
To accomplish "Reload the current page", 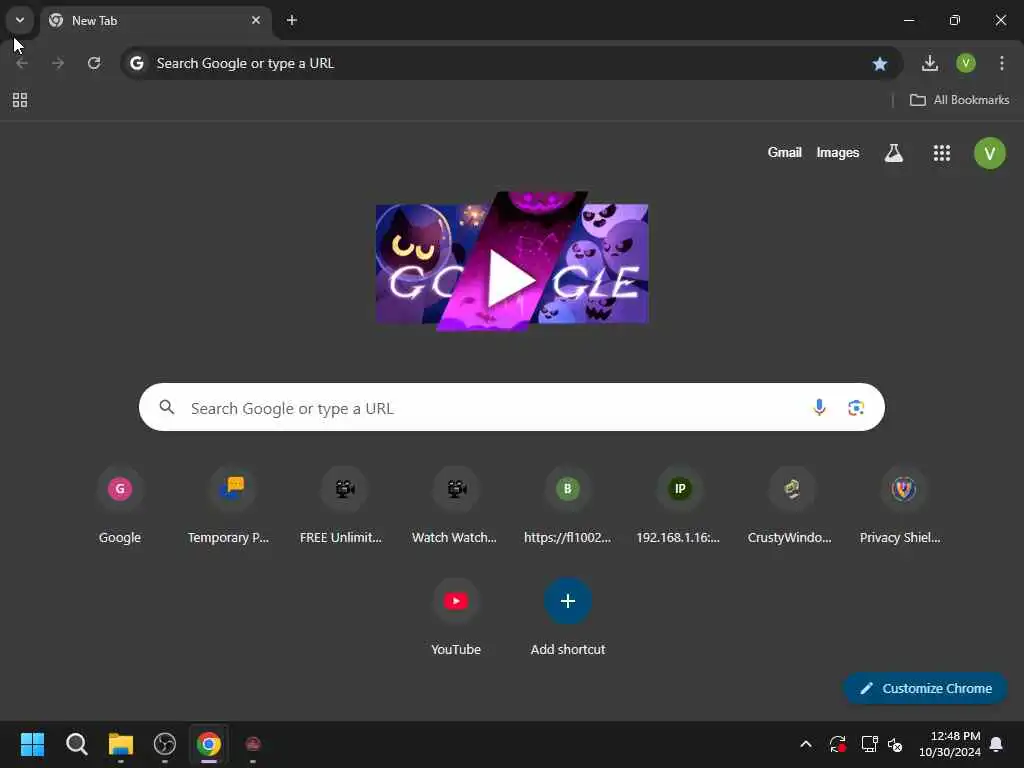I will pyautogui.click(x=94, y=63).
